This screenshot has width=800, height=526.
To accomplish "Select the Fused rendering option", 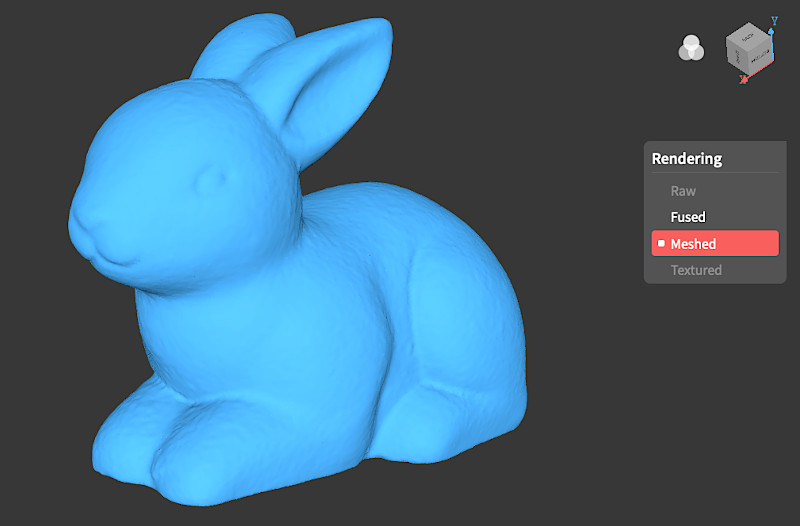I will tap(715, 217).
